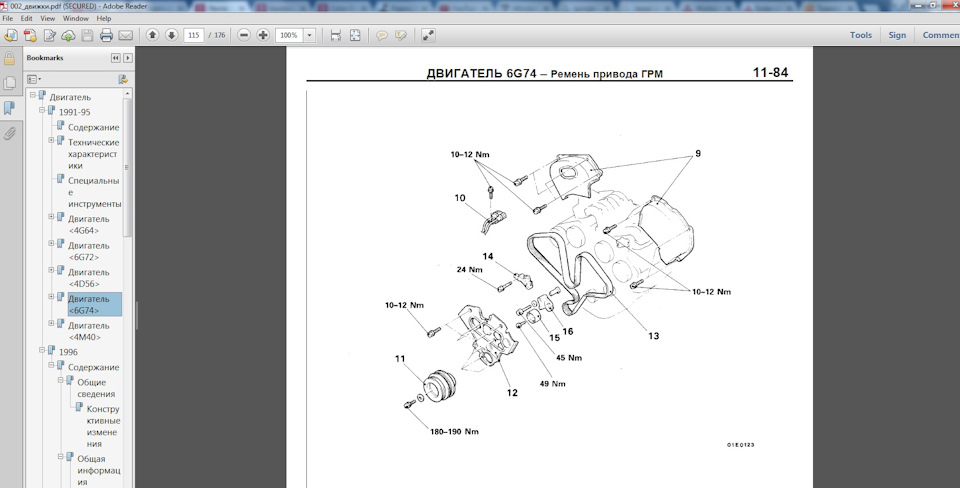Expand the Двигатель <6G74> bookmark

[x=51, y=297]
